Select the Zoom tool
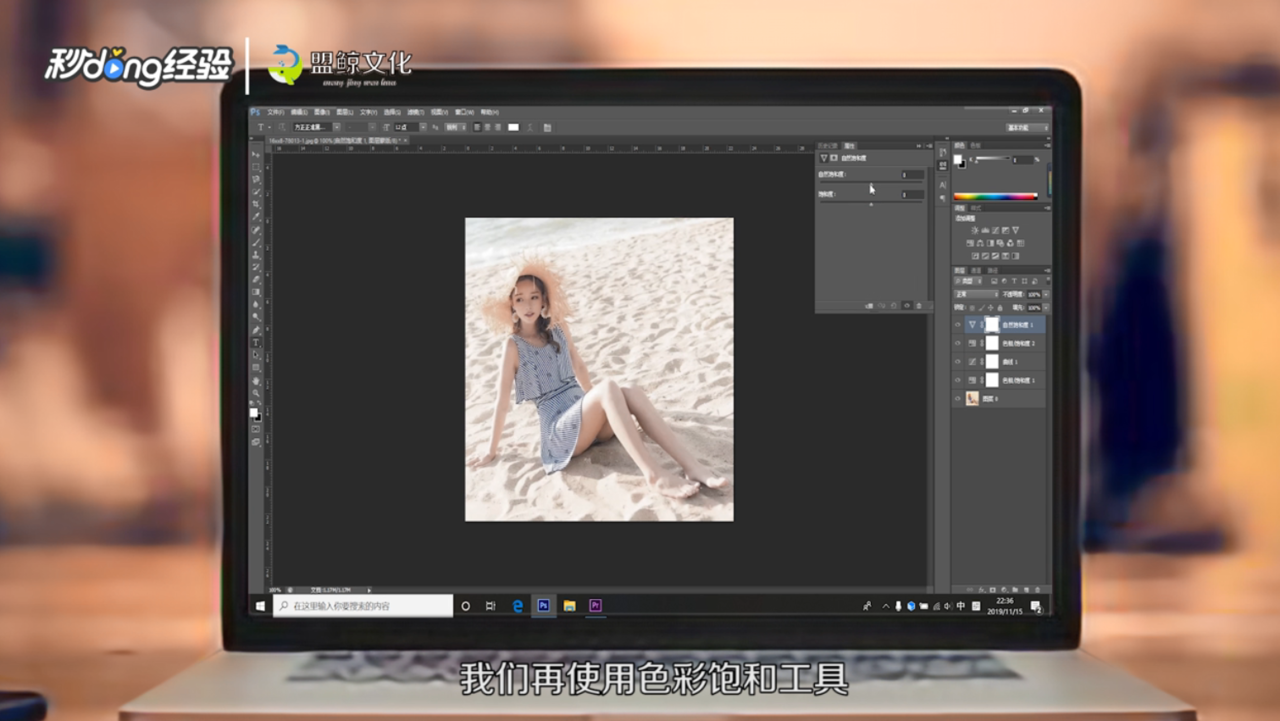Image resolution: width=1280 pixels, height=721 pixels. pos(256,393)
